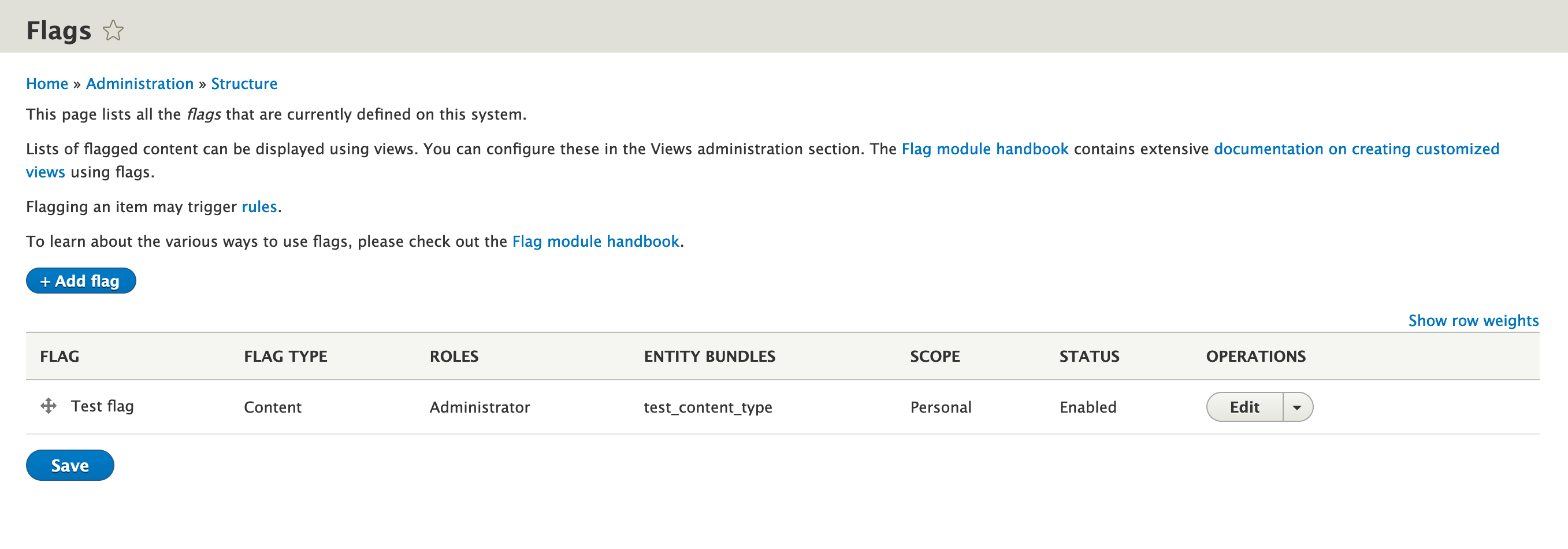This screenshot has height=549, width=1568.
Task: Click the Edit button for Test flag
Action: point(1244,407)
